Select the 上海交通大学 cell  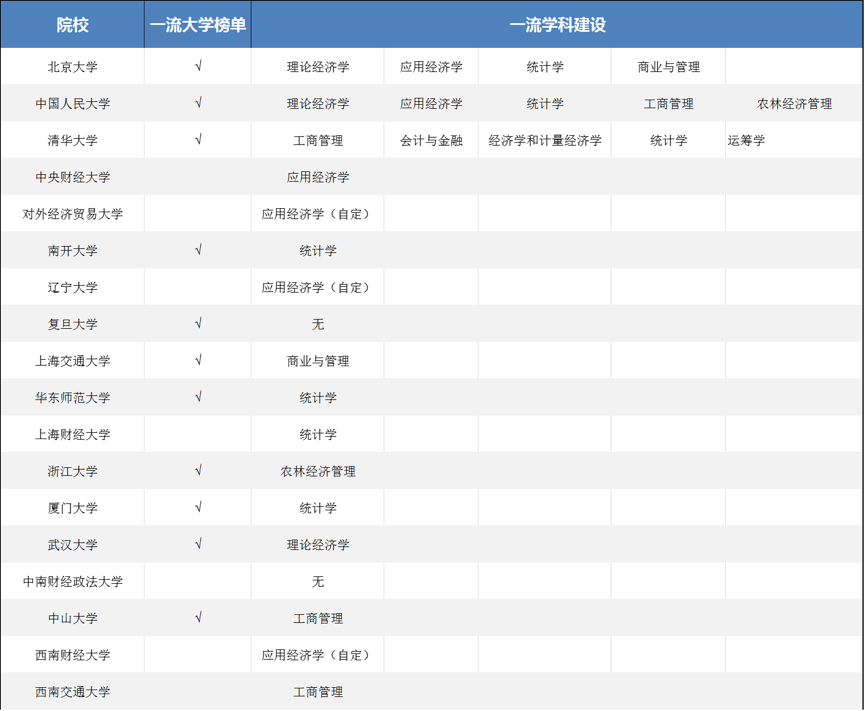pyautogui.click(x=72, y=361)
